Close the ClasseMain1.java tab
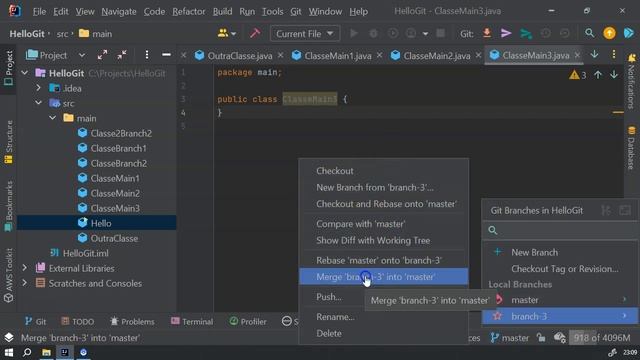The width and height of the screenshot is (640, 360). [x=379, y=55]
